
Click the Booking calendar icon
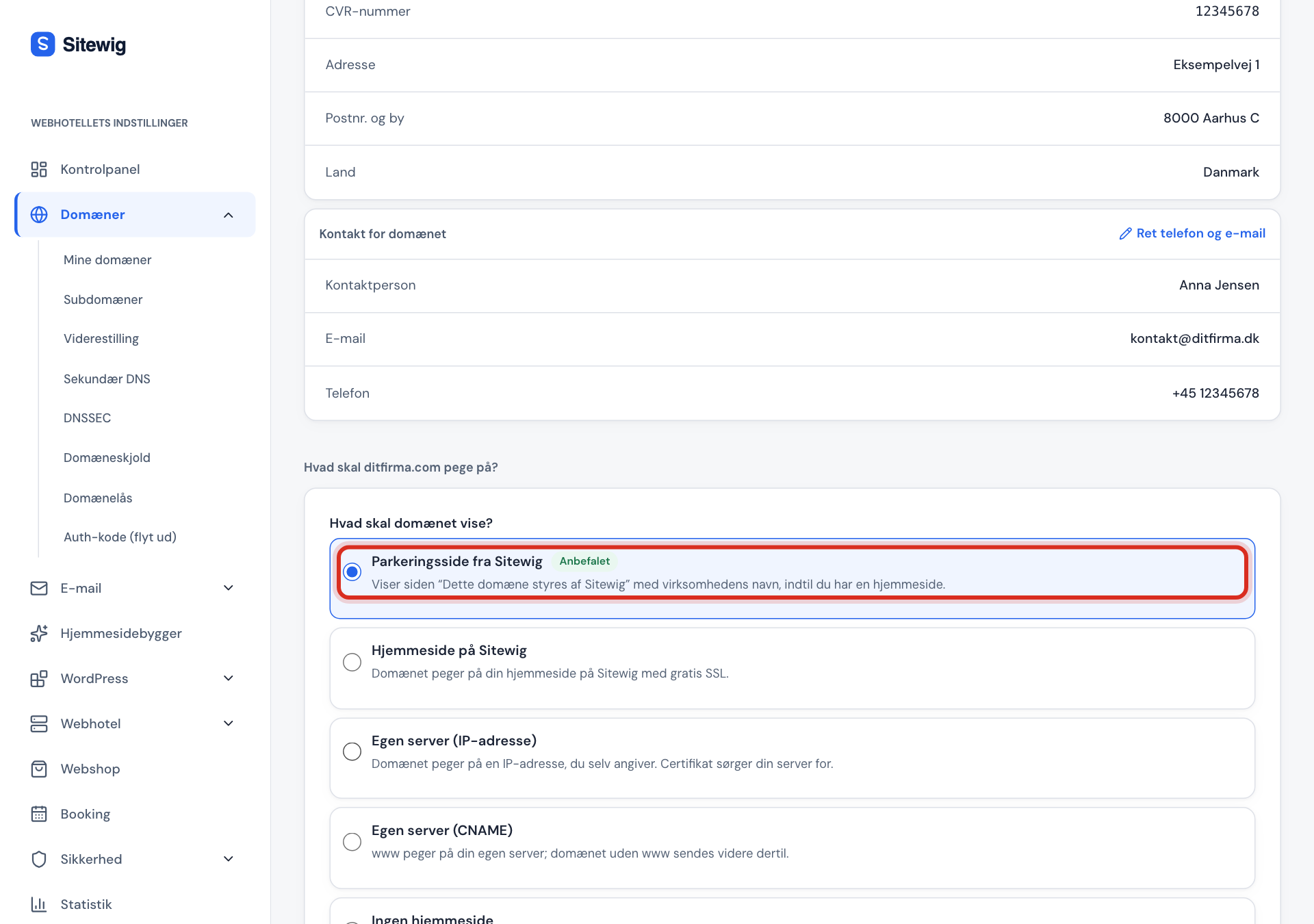click(39, 814)
